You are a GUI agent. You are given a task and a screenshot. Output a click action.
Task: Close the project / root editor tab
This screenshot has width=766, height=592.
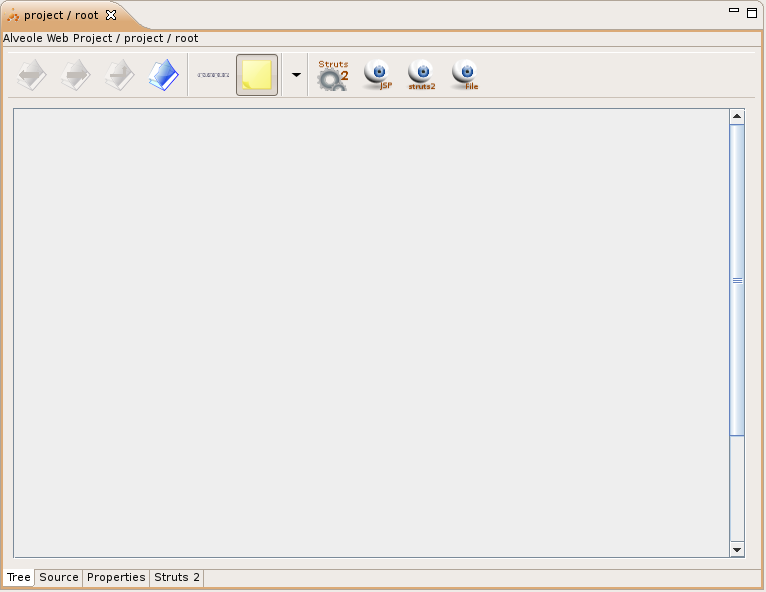click(111, 15)
